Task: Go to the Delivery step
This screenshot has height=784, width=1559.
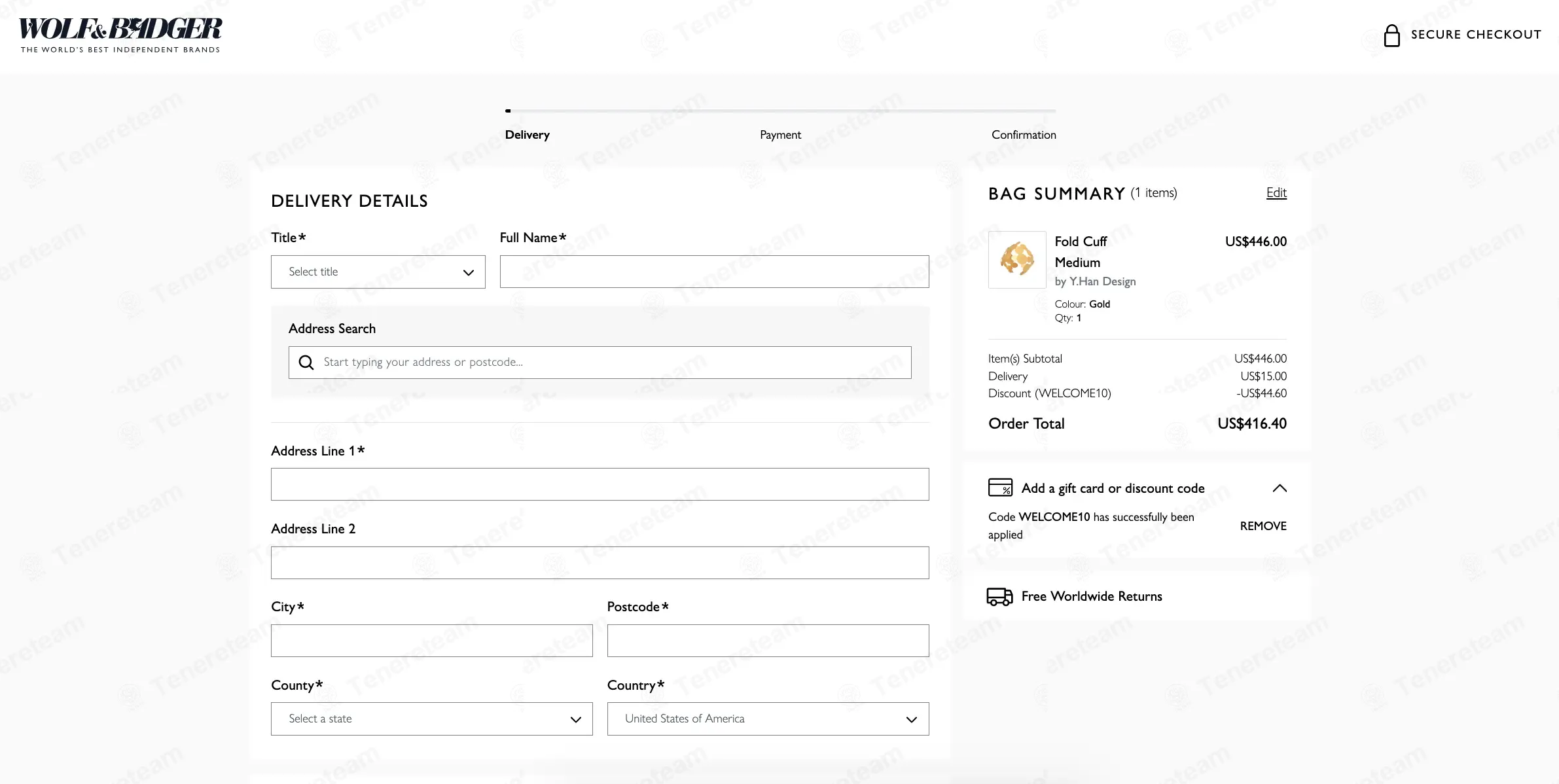Action: coord(527,135)
